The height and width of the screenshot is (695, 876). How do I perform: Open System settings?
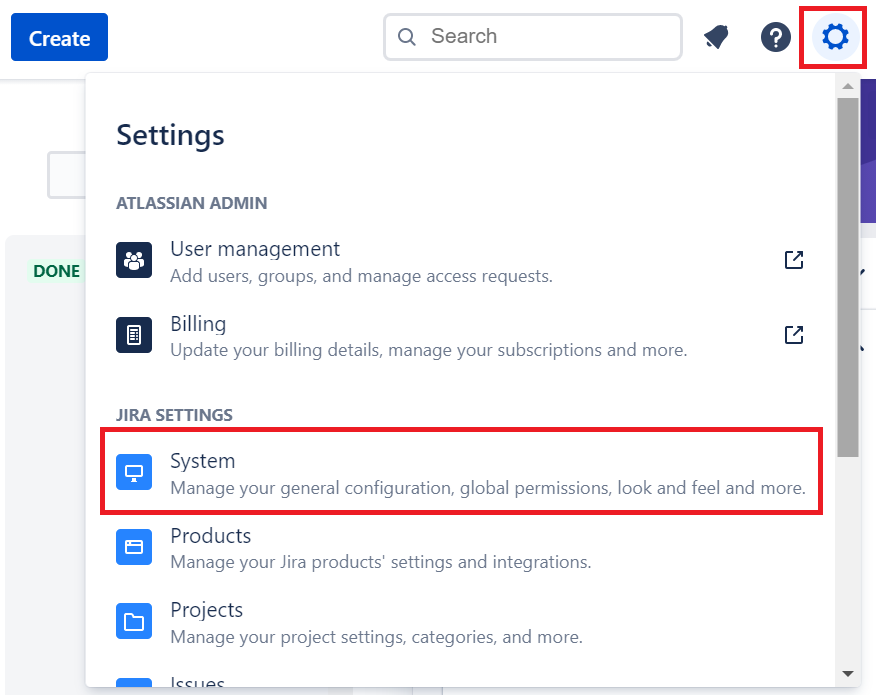202,461
